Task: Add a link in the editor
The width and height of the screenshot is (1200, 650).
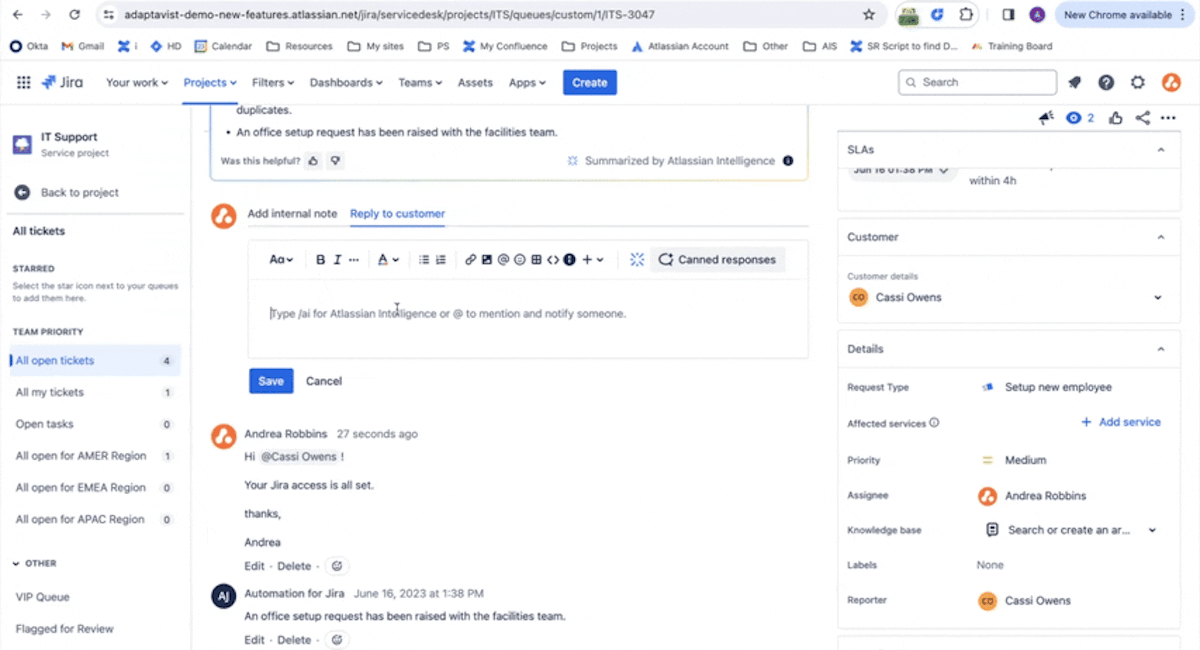Action: 470,260
